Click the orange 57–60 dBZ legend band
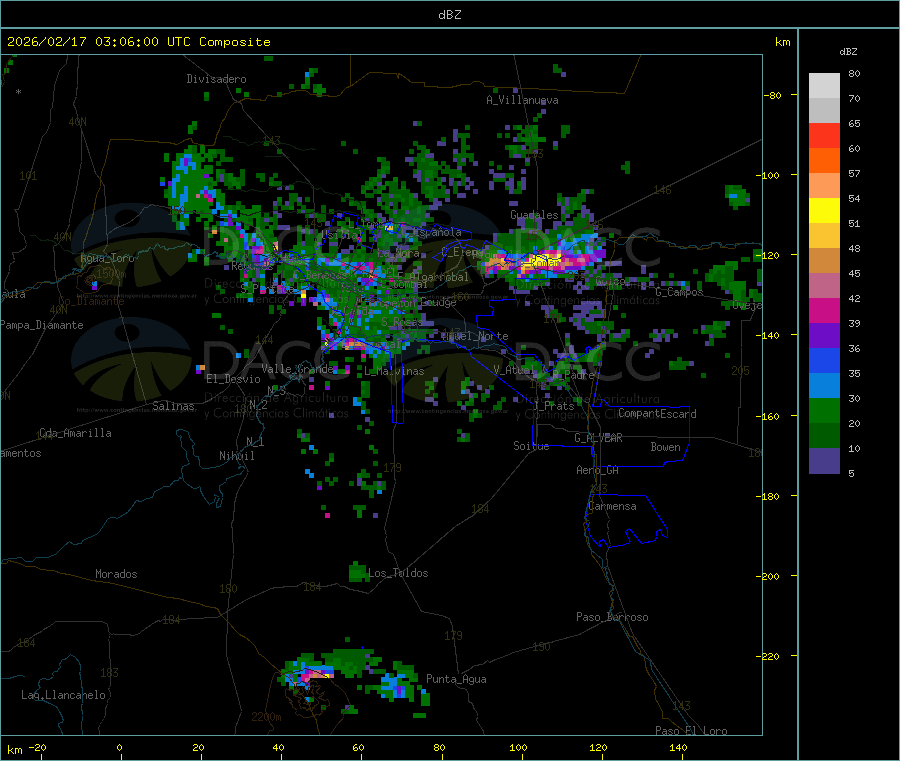Screen dimensions: 900x761 point(824,161)
